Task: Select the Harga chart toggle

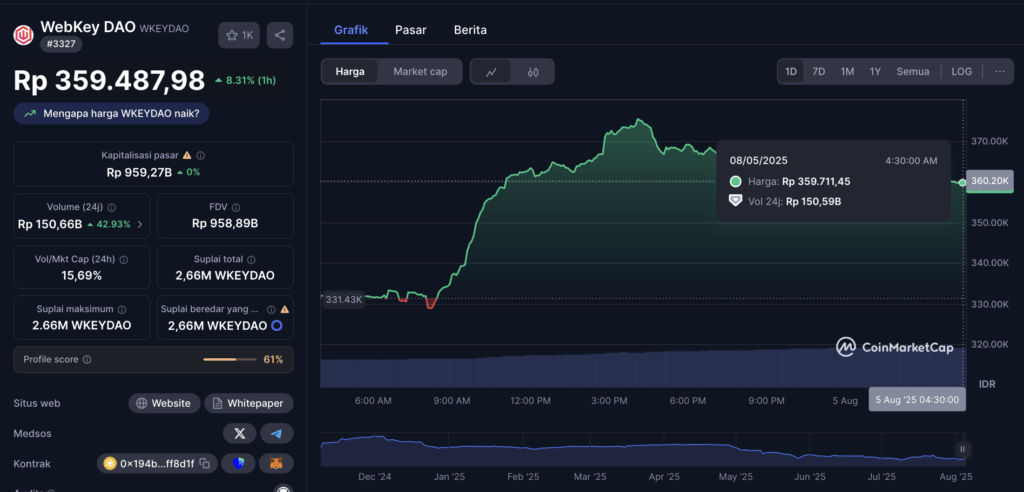Action: (x=350, y=72)
